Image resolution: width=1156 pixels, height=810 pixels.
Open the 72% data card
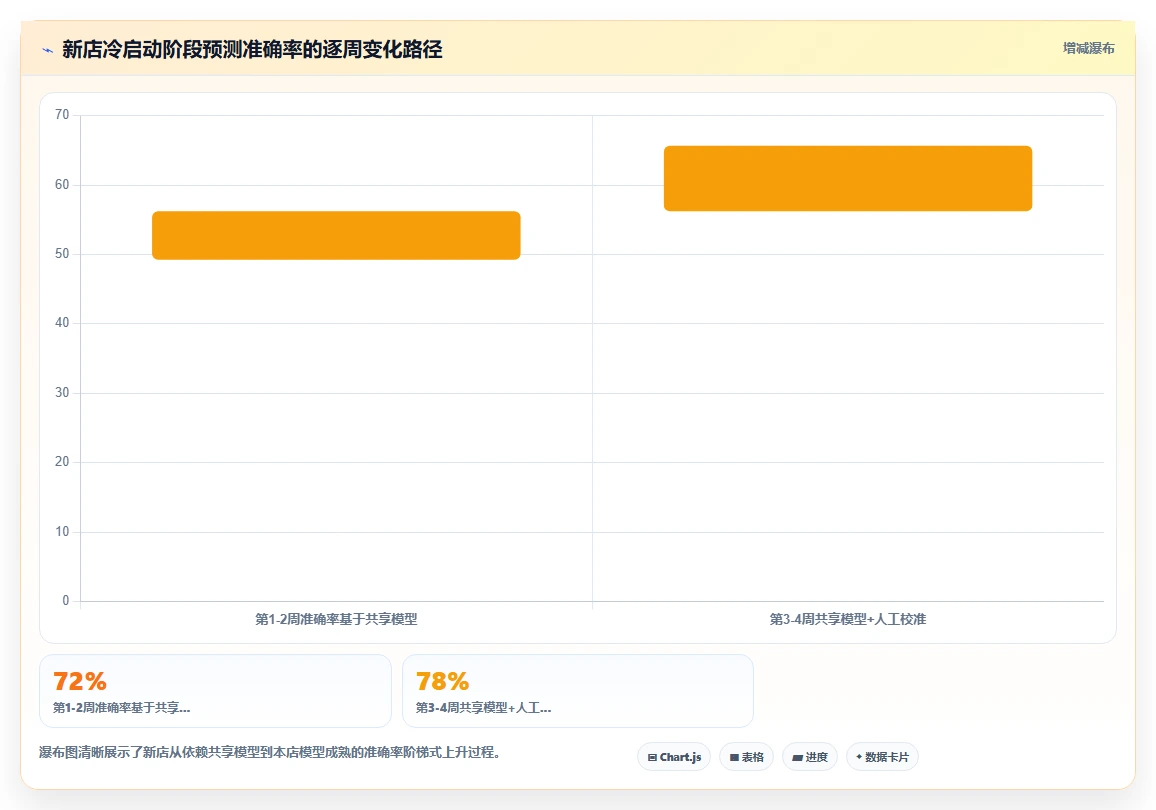[x=215, y=691]
